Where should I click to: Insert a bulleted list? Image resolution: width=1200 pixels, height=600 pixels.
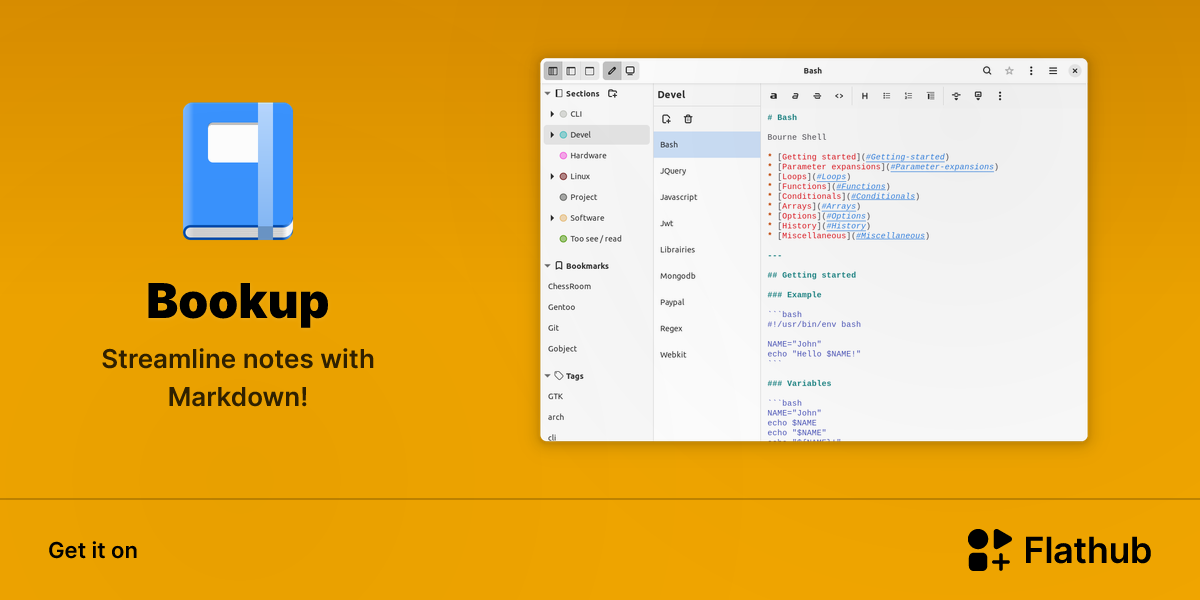point(887,96)
